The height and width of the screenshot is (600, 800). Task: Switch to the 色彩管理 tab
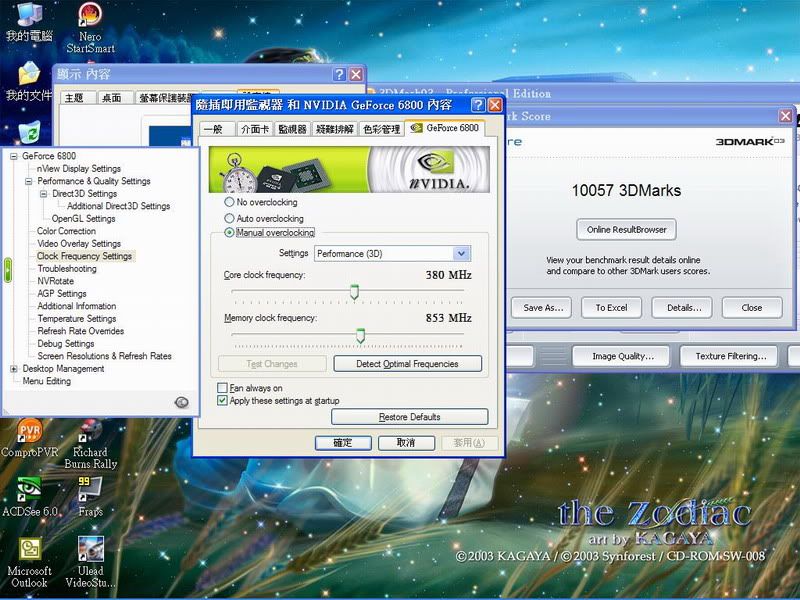coord(382,129)
